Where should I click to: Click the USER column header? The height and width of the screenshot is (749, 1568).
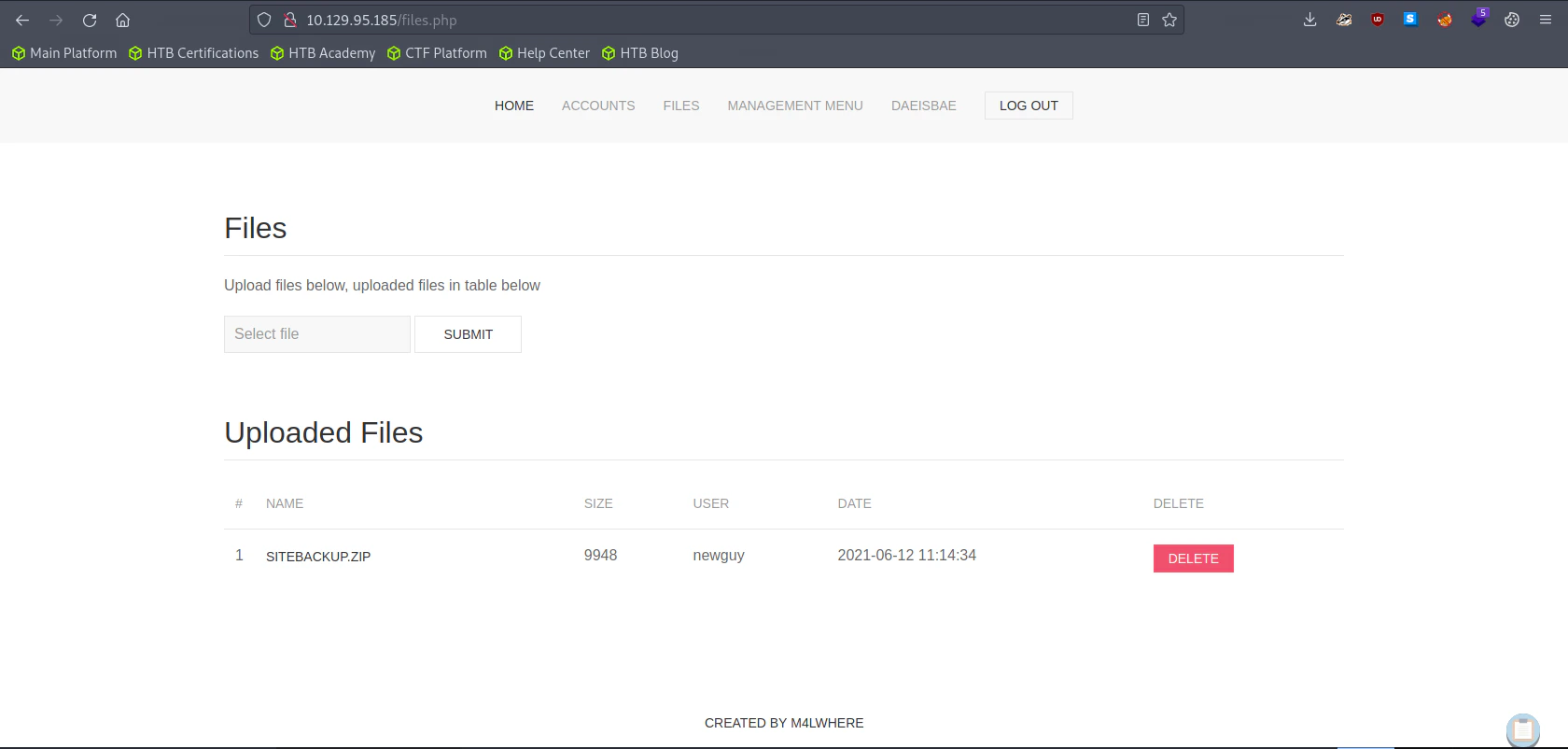[x=711, y=503]
